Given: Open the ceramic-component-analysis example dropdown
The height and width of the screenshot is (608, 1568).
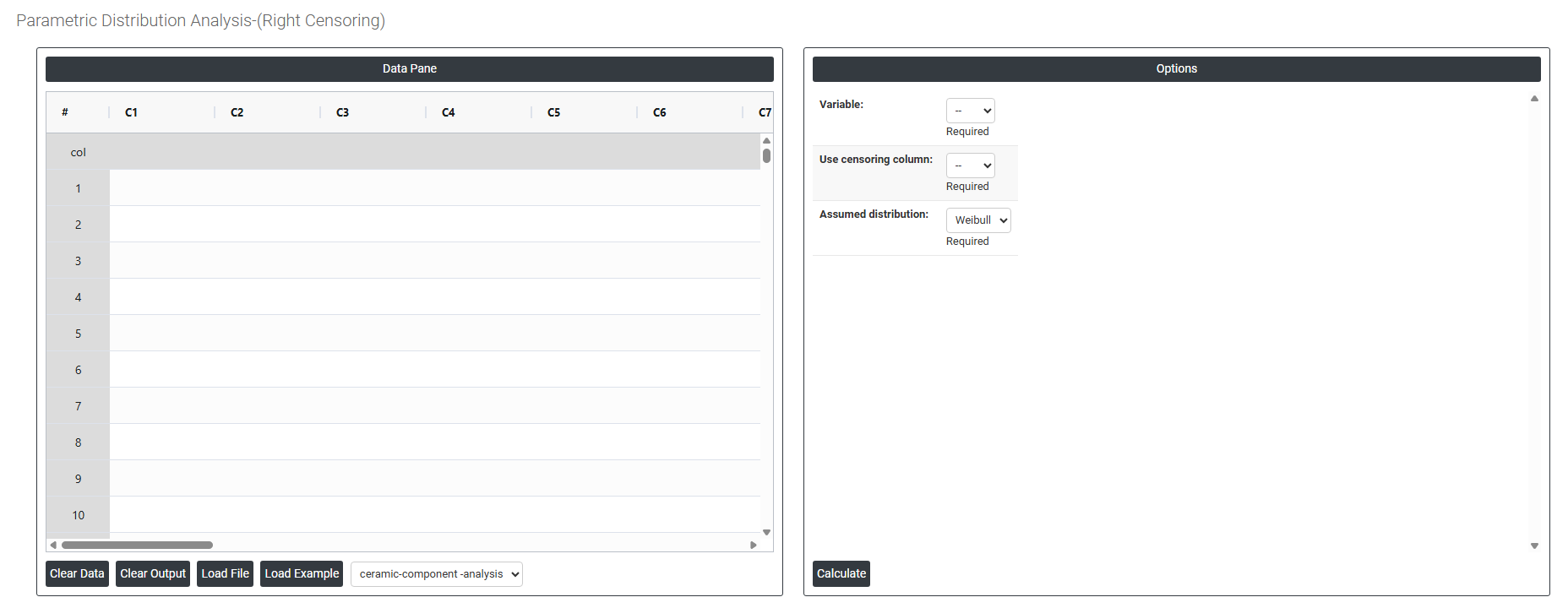Looking at the screenshot, I should [x=436, y=574].
